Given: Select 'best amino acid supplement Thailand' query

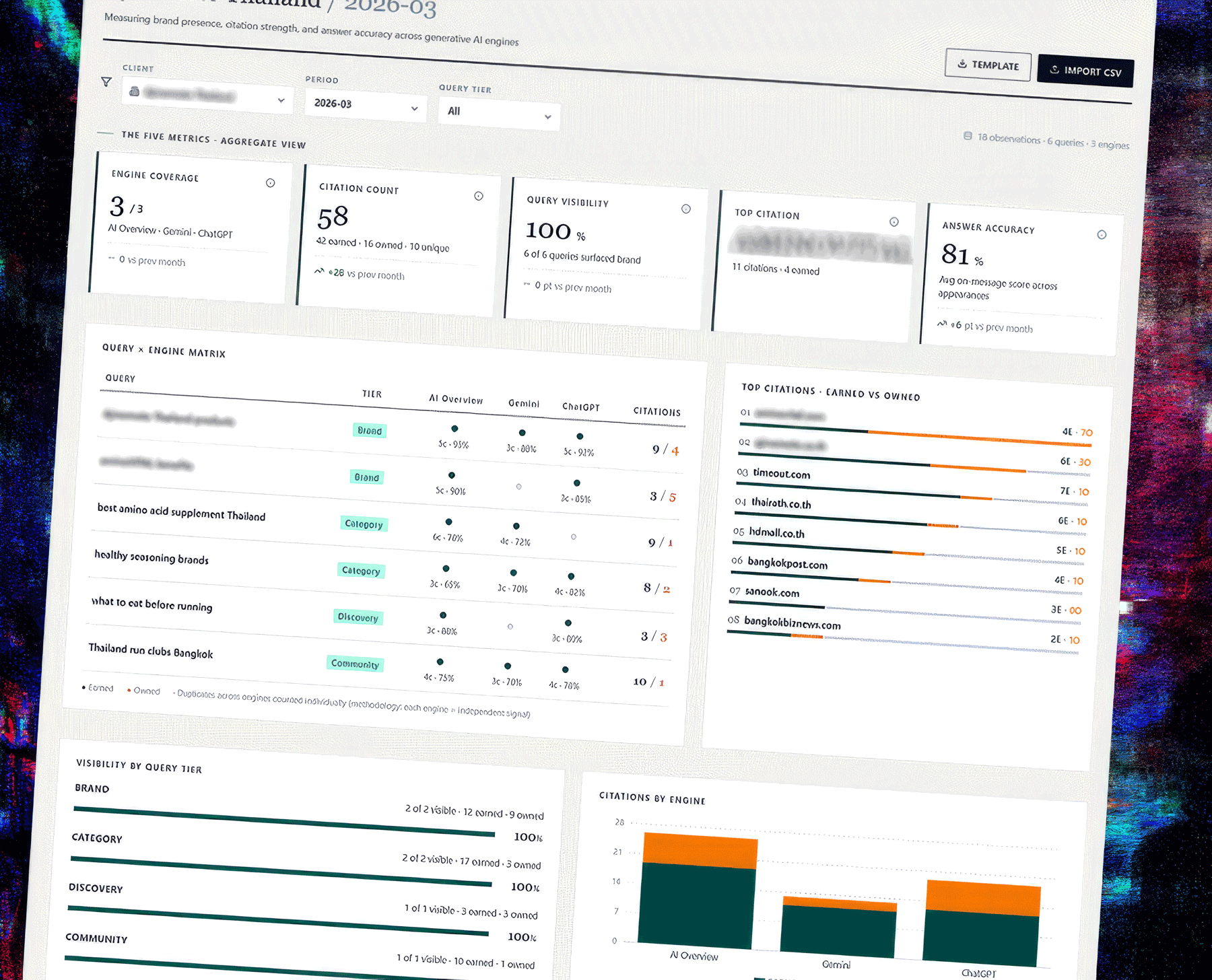Looking at the screenshot, I should click(182, 513).
